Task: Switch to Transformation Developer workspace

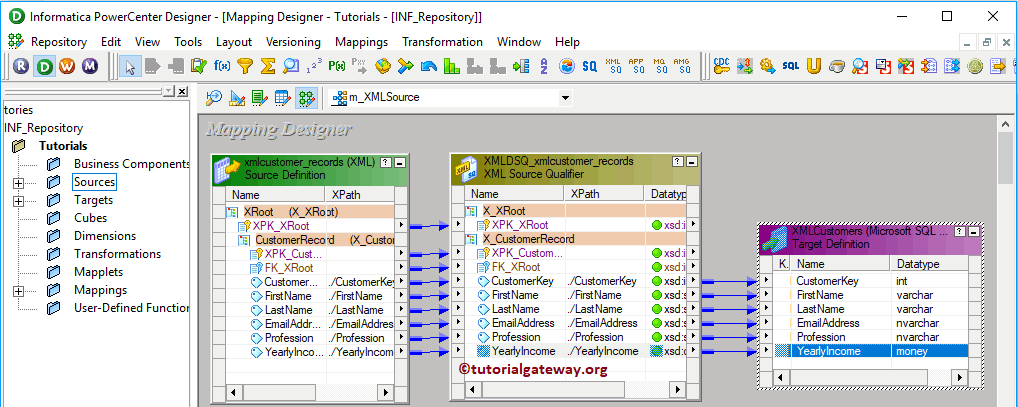Action: [x=260, y=98]
